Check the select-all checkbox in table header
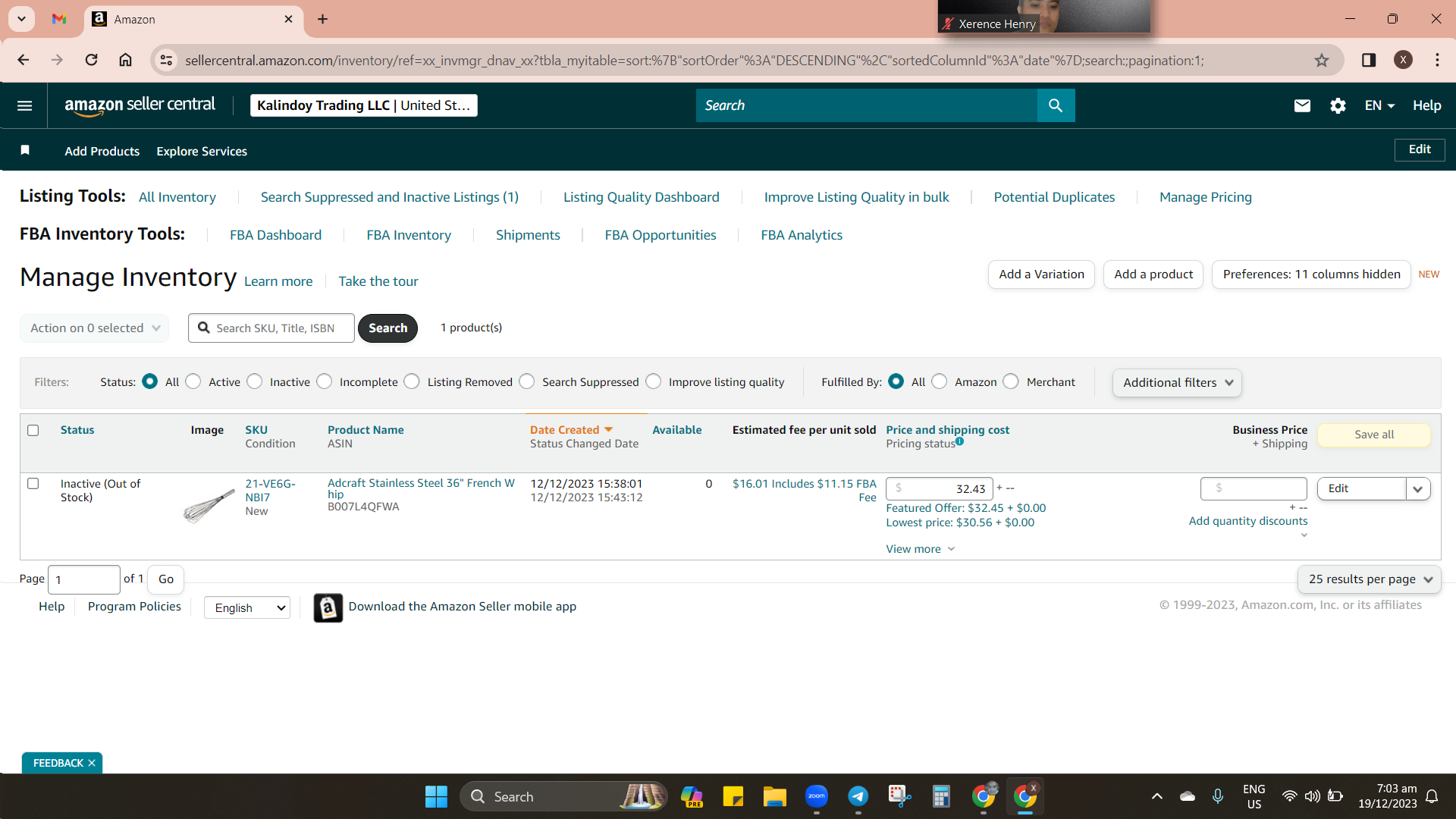The width and height of the screenshot is (1456, 819). tap(33, 430)
